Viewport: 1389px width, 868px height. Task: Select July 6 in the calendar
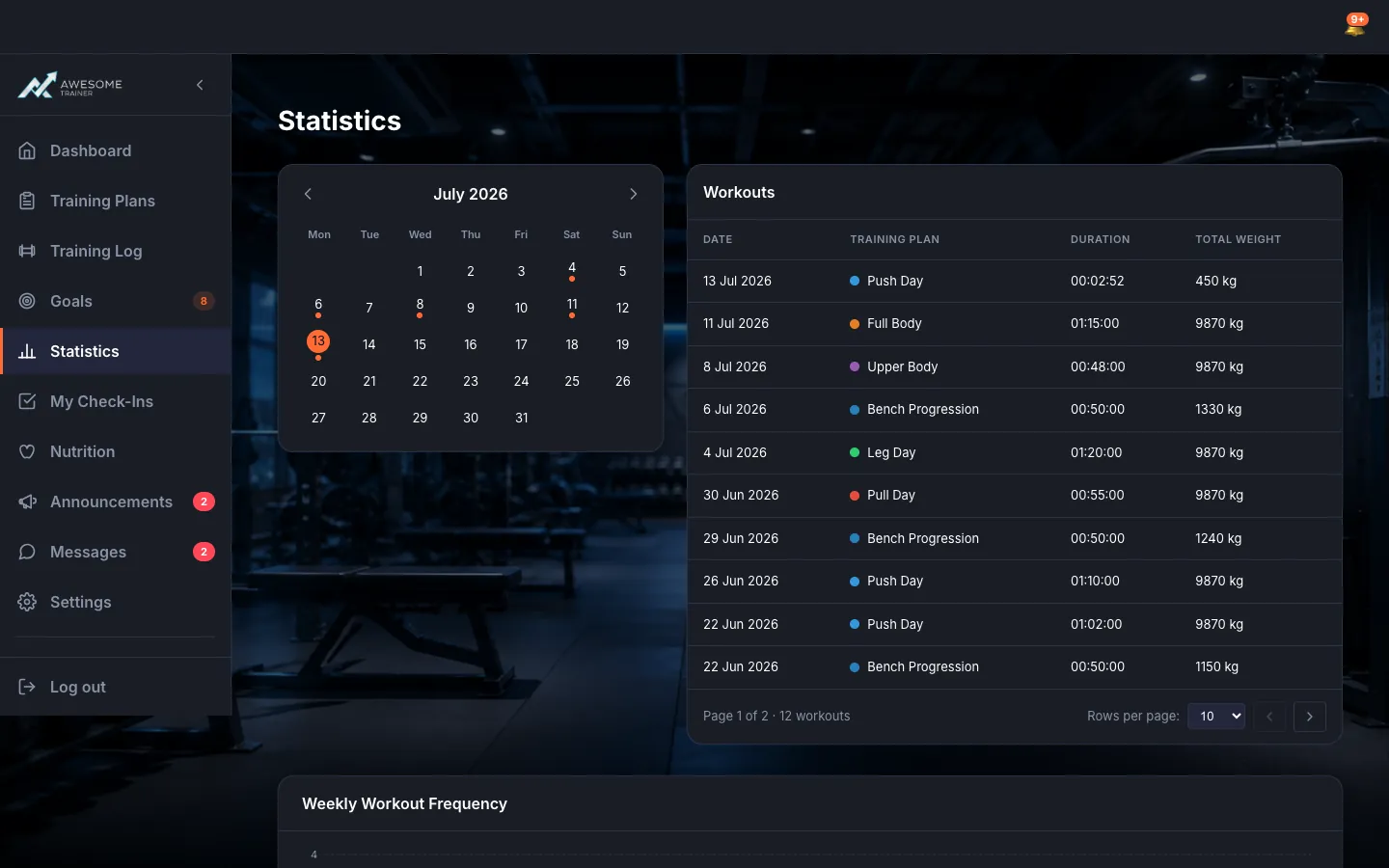click(x=318, y=306)
